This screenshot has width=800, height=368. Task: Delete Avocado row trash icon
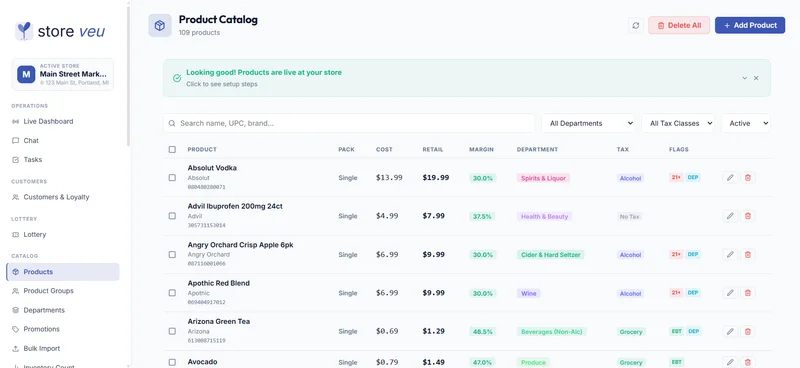[x=747, y=362]
